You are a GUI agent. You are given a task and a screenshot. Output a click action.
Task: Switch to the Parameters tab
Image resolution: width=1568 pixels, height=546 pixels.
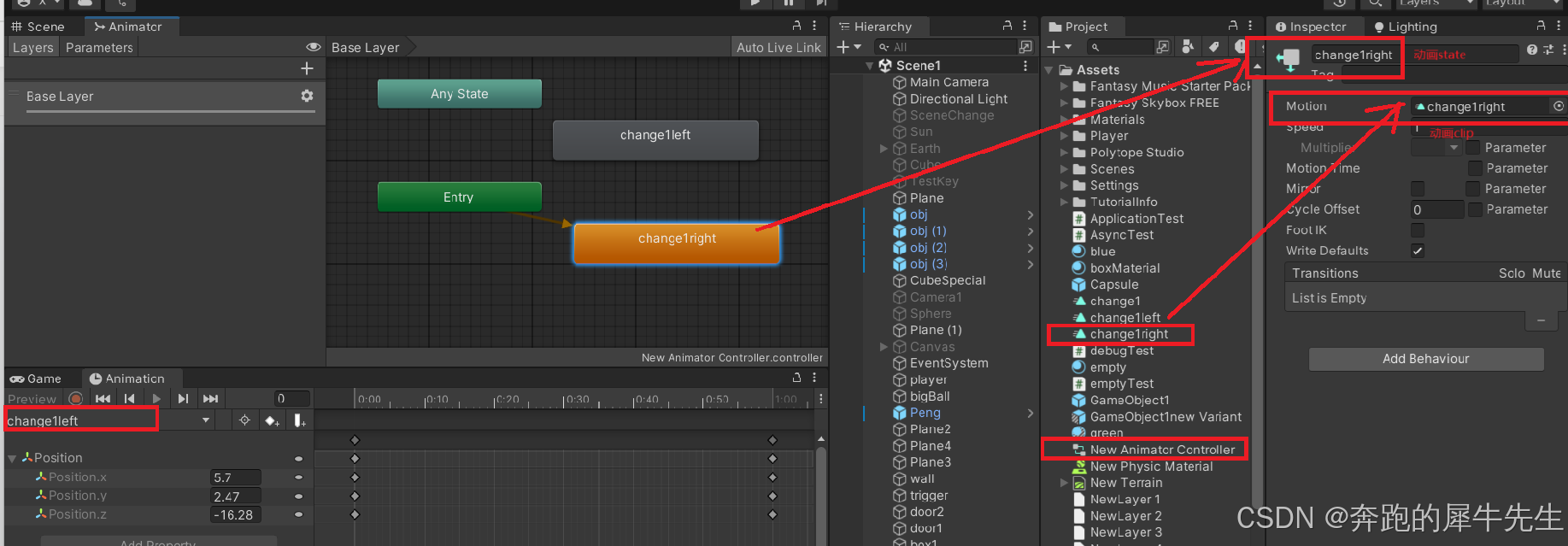99,48
